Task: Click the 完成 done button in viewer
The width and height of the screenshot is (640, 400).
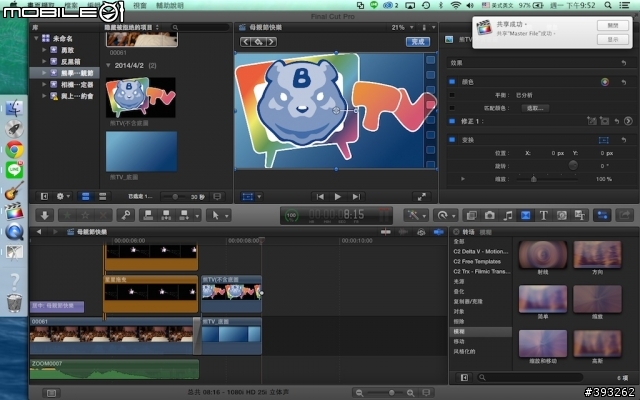Action: pos(418,42)
